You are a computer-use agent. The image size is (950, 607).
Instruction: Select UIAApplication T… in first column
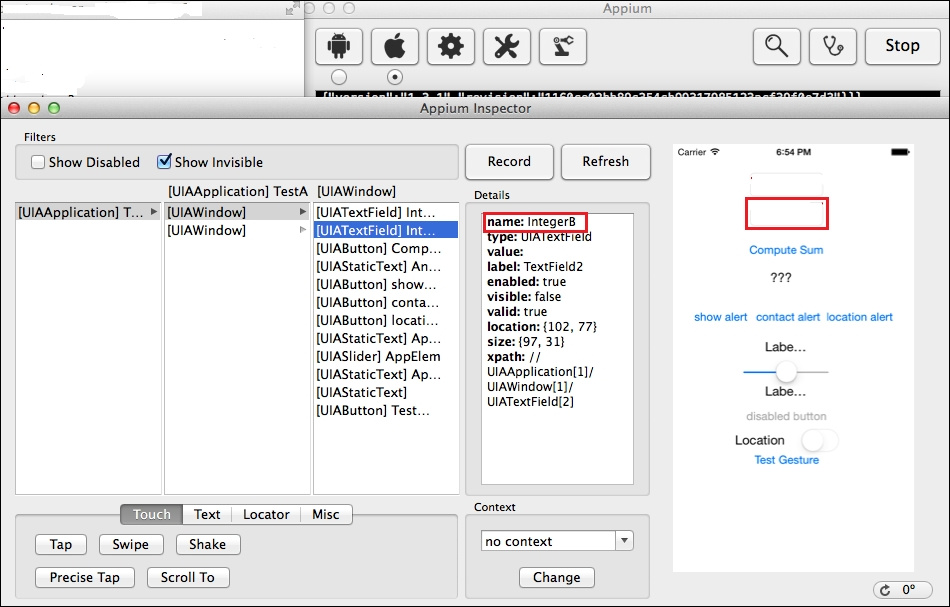[x=88, y=212]
